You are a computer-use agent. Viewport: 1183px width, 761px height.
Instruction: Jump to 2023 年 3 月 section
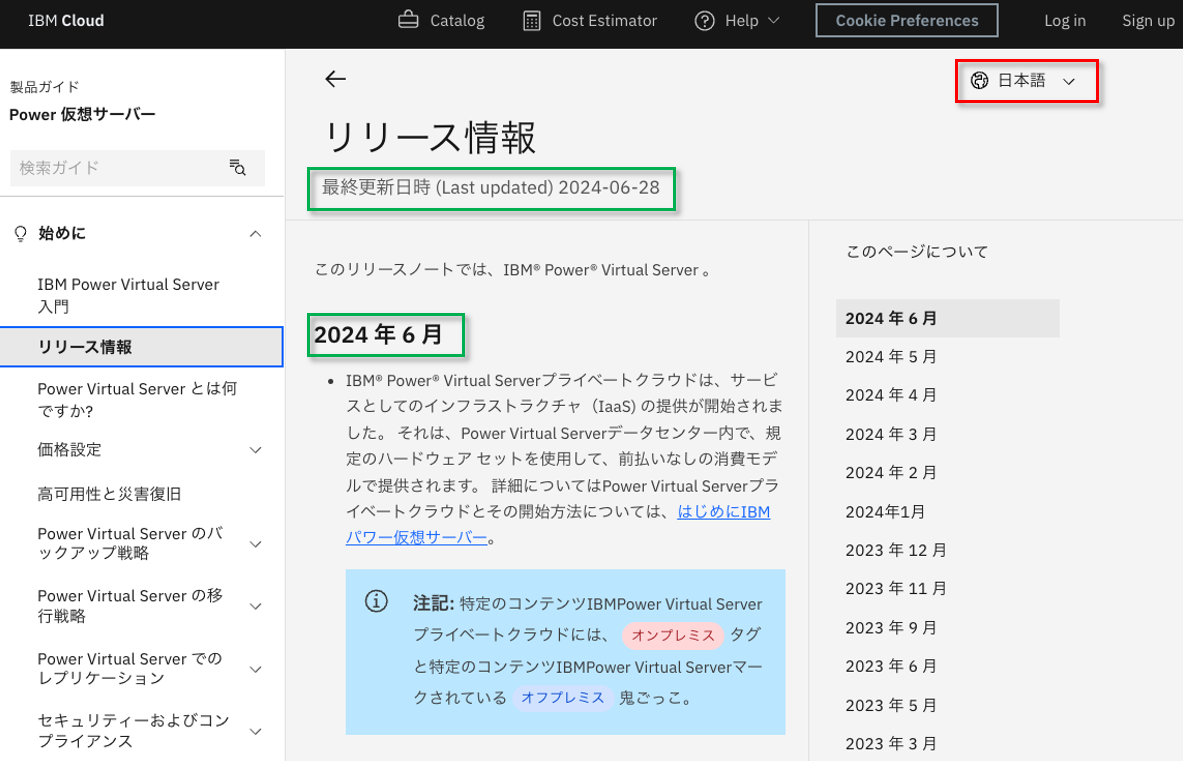(891, 744)
